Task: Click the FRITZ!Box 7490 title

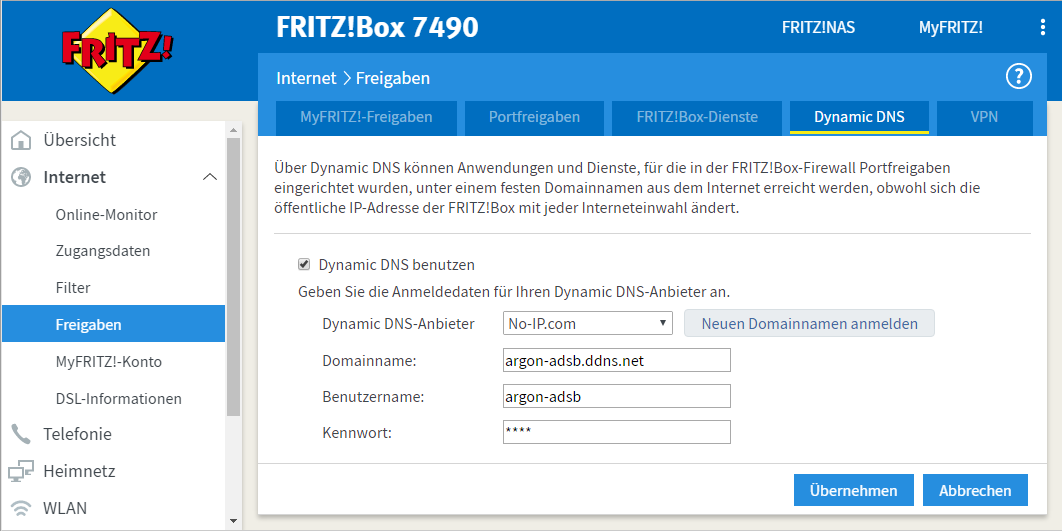Action: 377,27
